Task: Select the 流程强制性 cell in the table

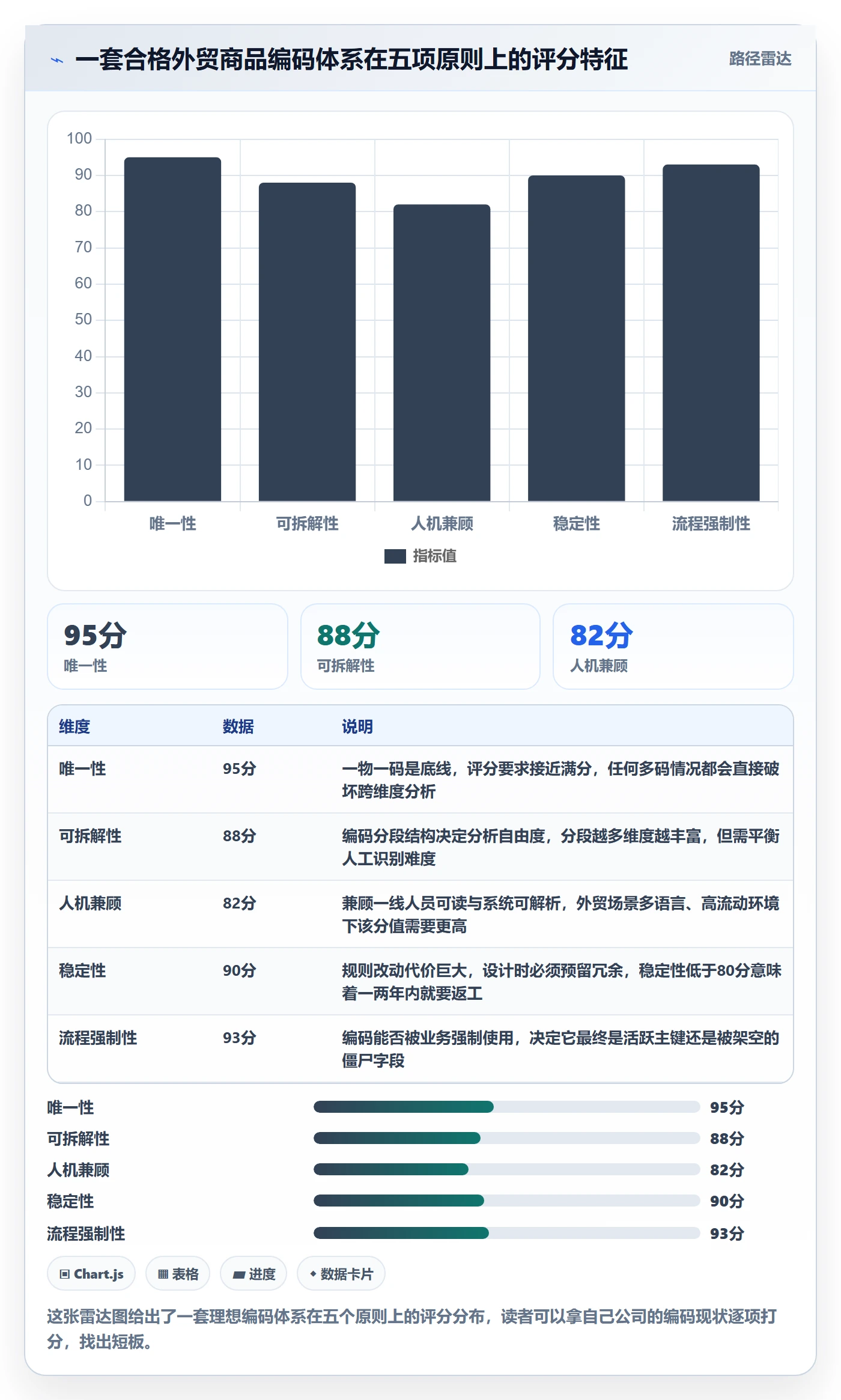Action: tap(98, 1038)
